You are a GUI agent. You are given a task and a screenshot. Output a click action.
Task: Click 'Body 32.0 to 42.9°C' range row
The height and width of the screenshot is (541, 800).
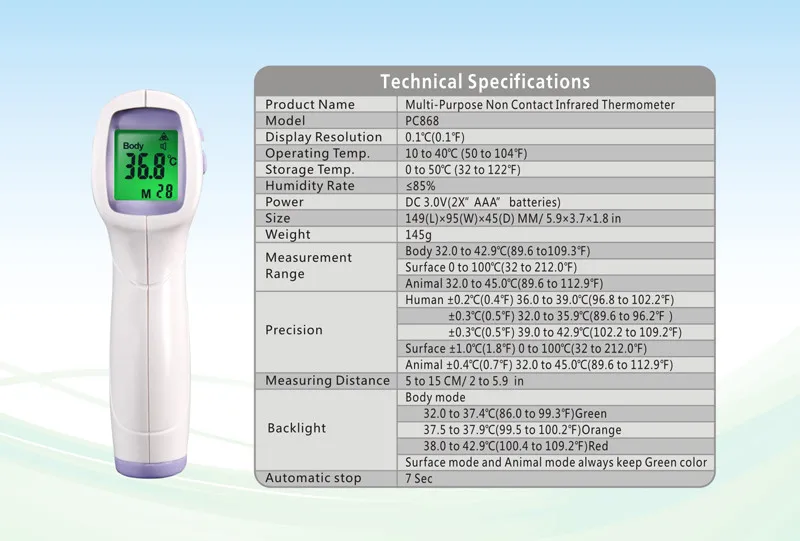[556, 251]
